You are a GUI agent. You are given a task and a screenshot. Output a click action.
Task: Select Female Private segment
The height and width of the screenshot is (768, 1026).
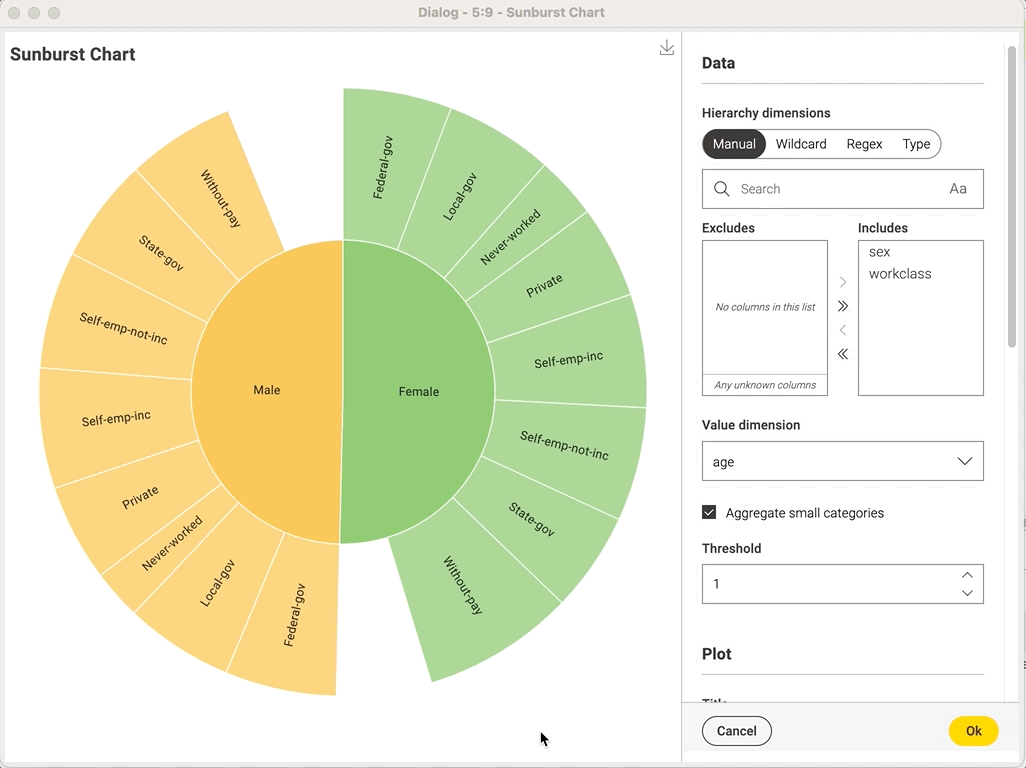point(544,285)
